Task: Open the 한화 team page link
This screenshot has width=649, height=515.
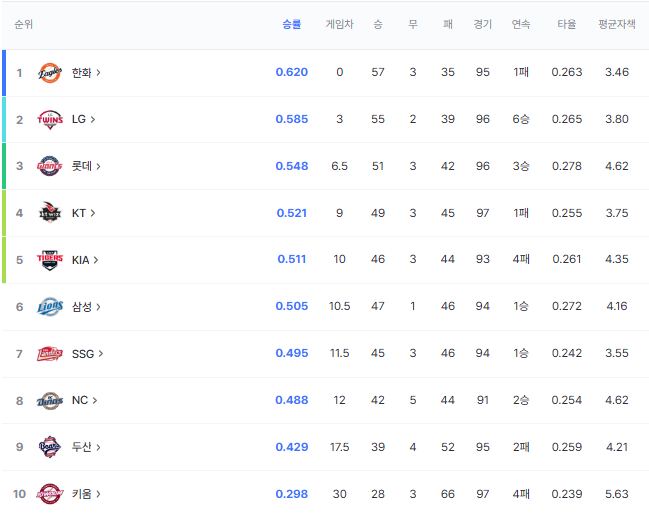Action: [86, 73]
